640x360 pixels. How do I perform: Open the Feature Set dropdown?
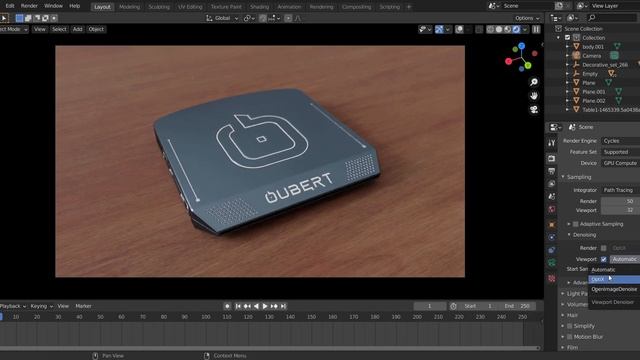[x=620, y=152]
